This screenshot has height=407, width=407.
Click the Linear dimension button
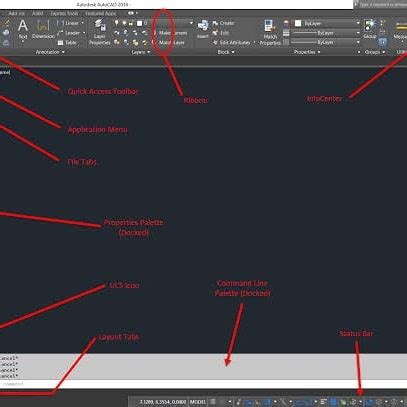click(69, 23)
